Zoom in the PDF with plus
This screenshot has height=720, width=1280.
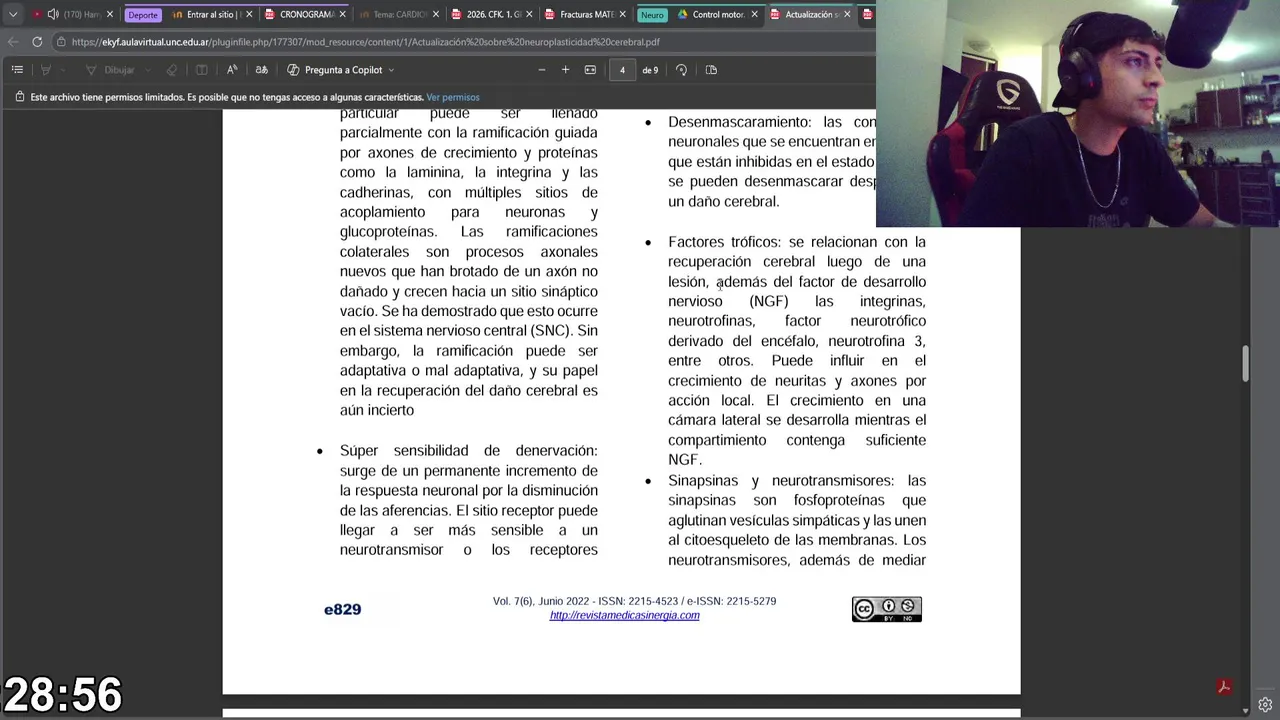click(565, 70)
